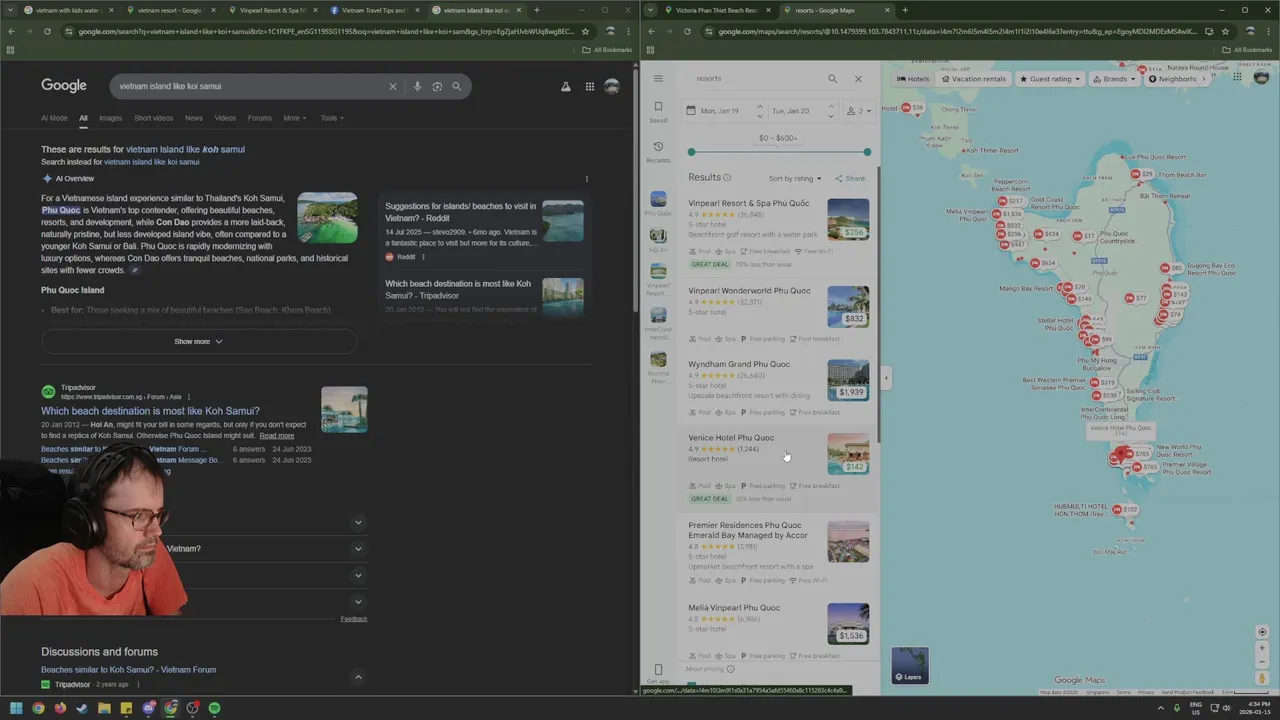Open Google Lens image search icon
Screen dimensions: 1280x720
click(437, 87)
